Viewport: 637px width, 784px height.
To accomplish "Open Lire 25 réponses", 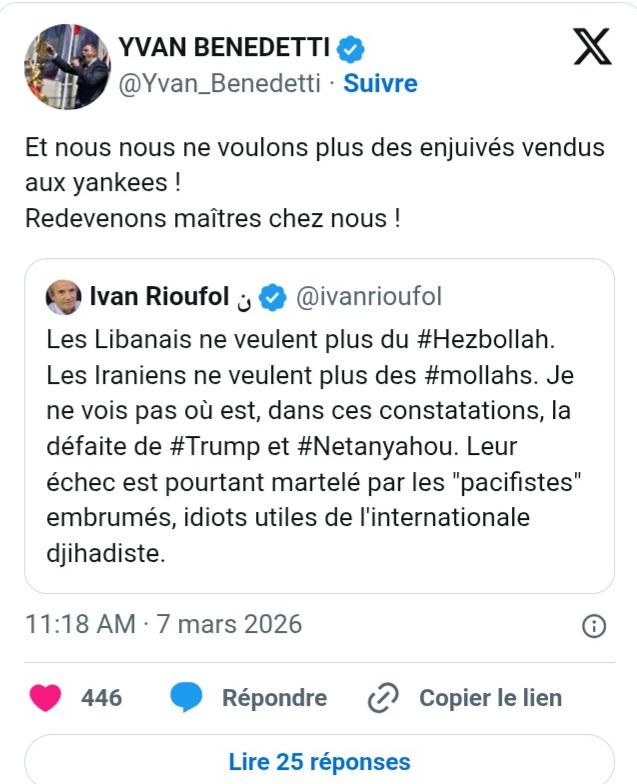I will [x=319, y=762].
